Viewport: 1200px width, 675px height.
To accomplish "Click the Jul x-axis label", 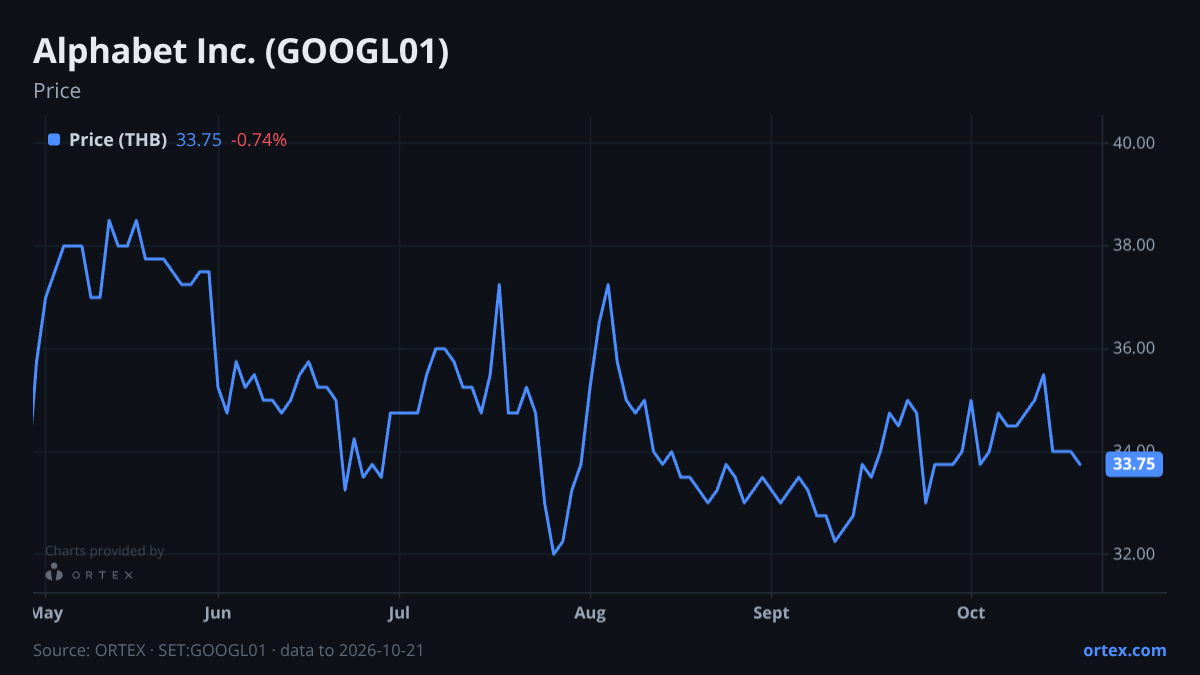I will (399, 612).
